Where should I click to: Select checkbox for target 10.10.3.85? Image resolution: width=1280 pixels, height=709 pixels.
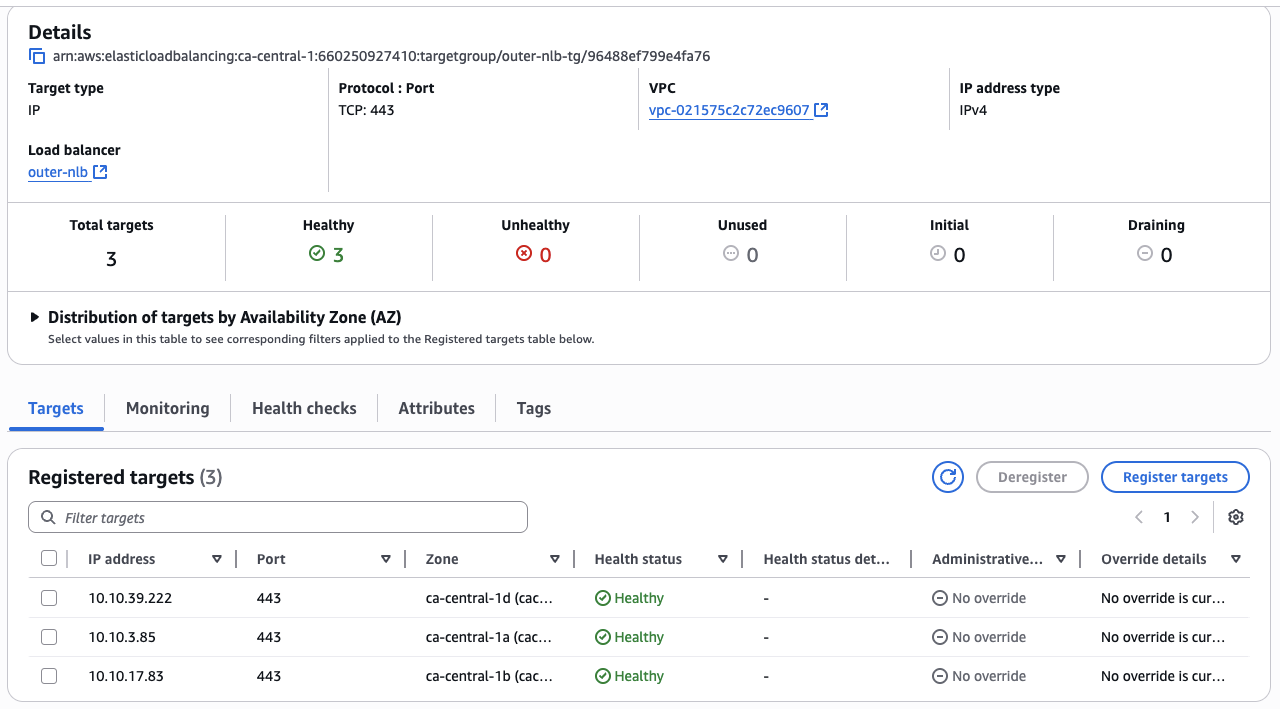[x=49, y=637]
